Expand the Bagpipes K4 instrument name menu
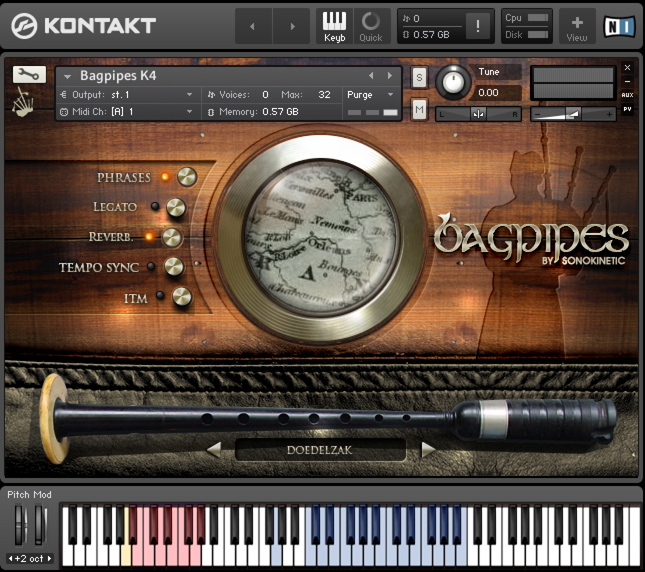The width and height of the screenshot is (645, 572). pyautogui.click(x=68, y=76)
